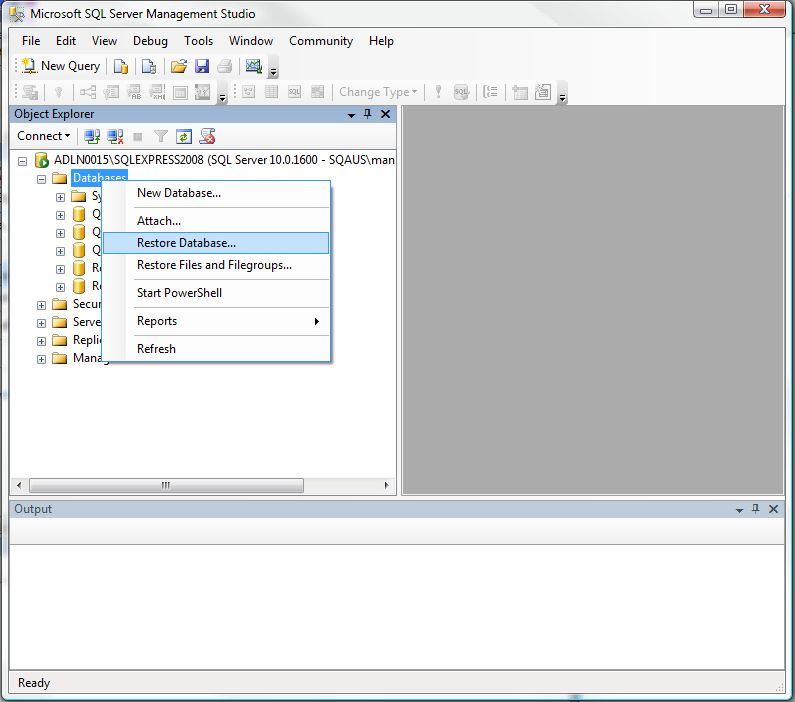
Task: Open the Tools menu
Action: (198, 41)
